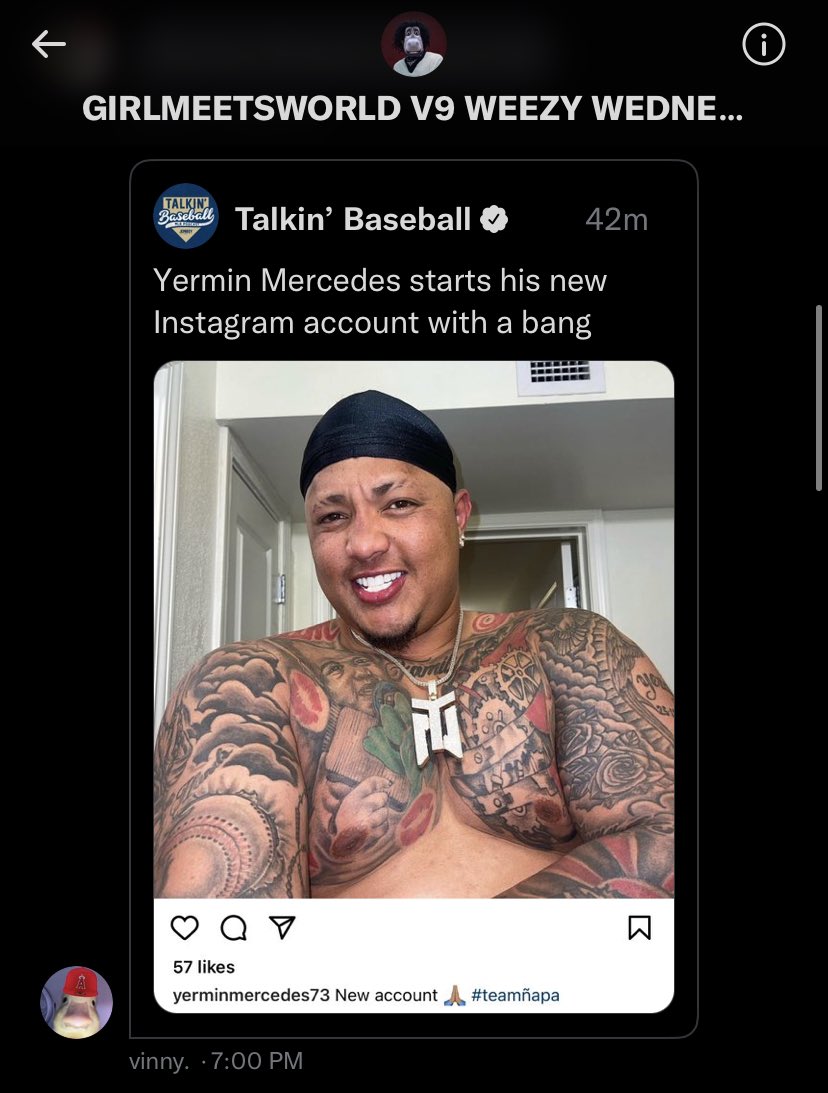Open the #teamñapa hashtag
828x1093 pixels.
tap(515, 995)
